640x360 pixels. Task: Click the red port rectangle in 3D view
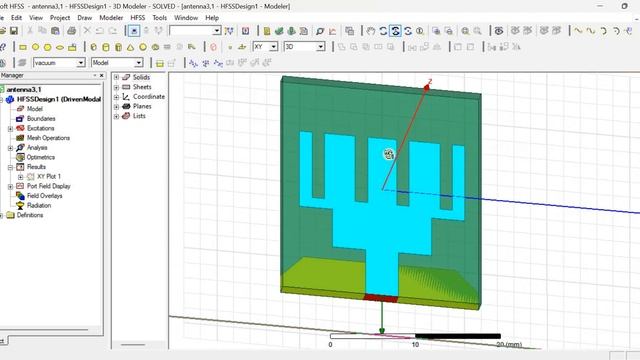pos(380,298)
